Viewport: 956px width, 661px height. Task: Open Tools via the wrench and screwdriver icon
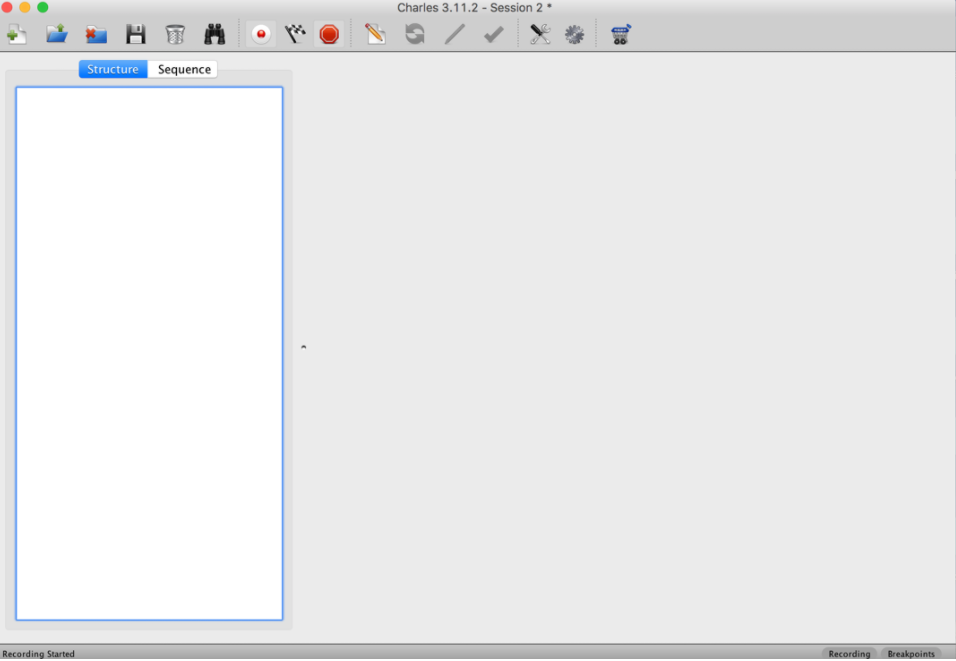[540, 35]
